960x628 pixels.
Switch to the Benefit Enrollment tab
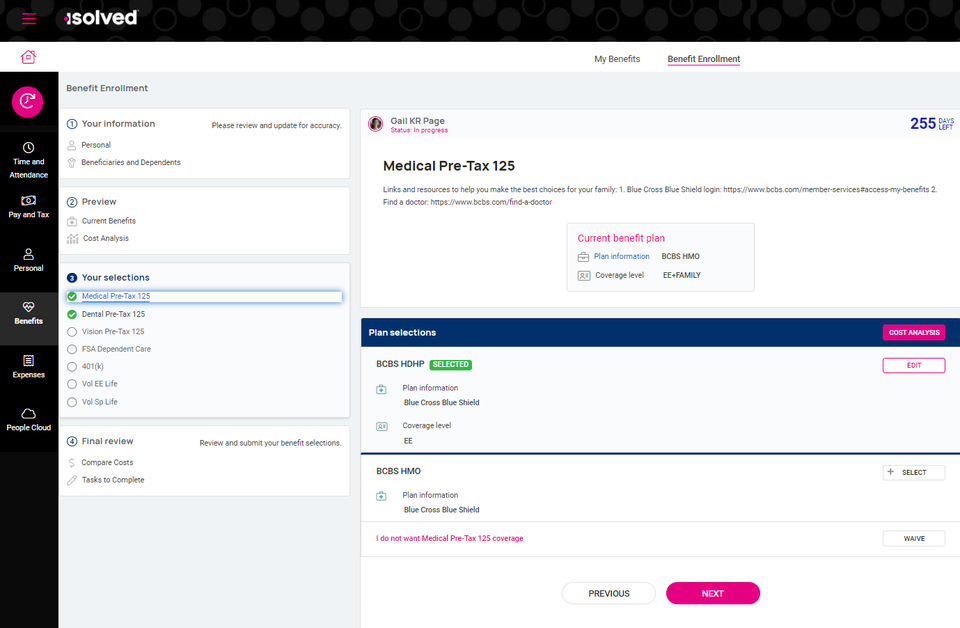tap(703, 59)
